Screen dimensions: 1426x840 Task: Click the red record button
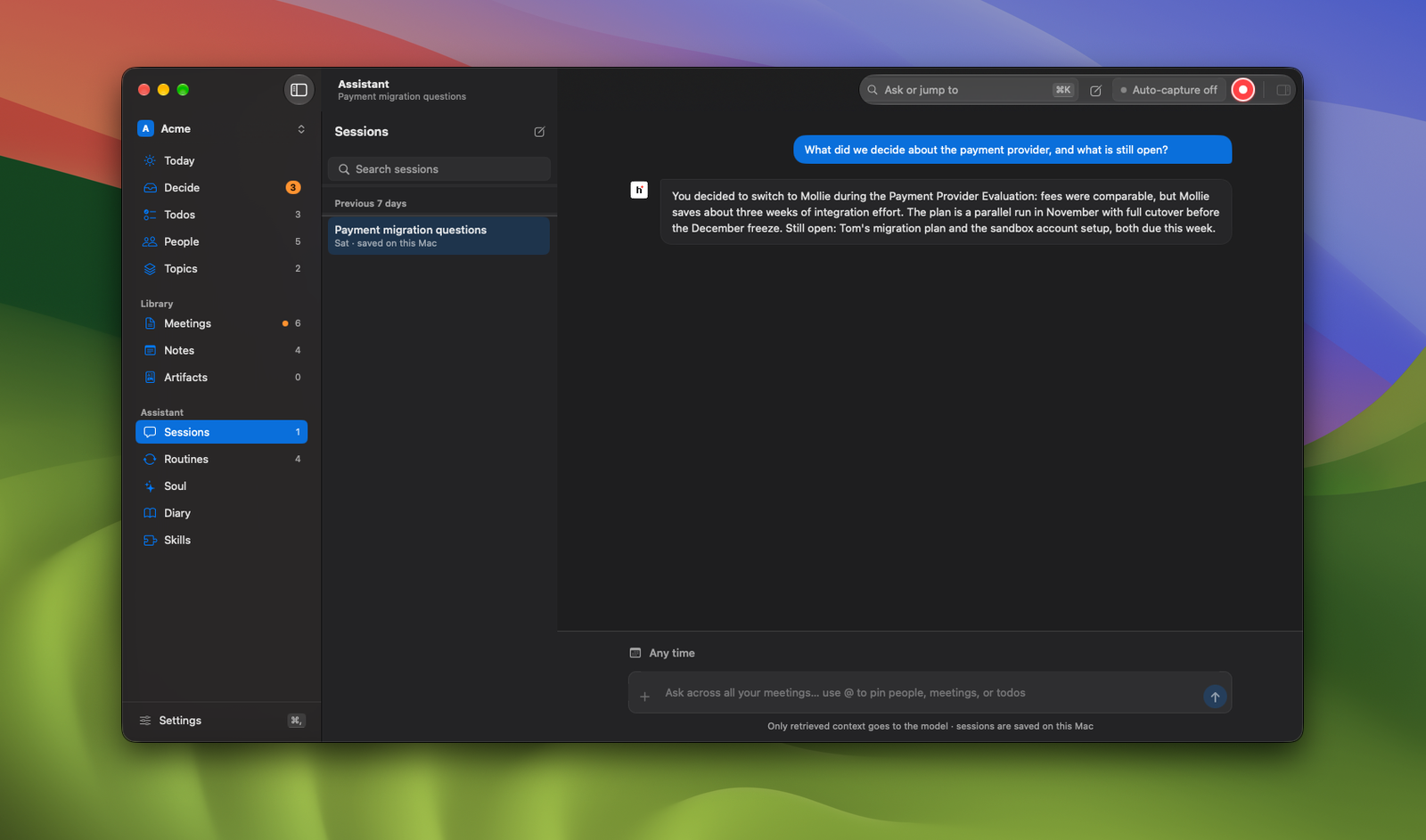pyautogui.click(x=1242, y=90)
